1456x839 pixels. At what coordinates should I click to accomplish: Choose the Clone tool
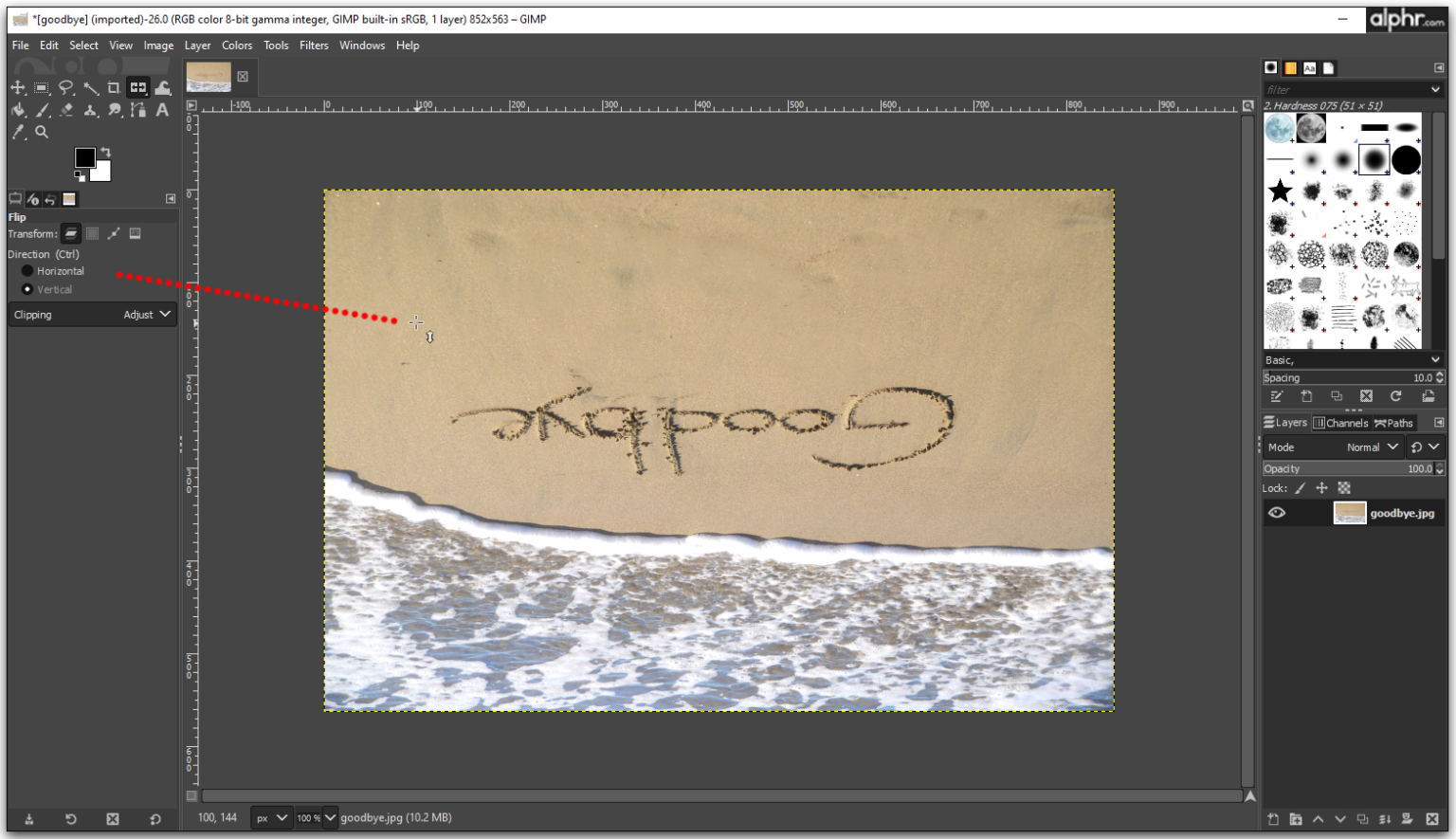90,109
